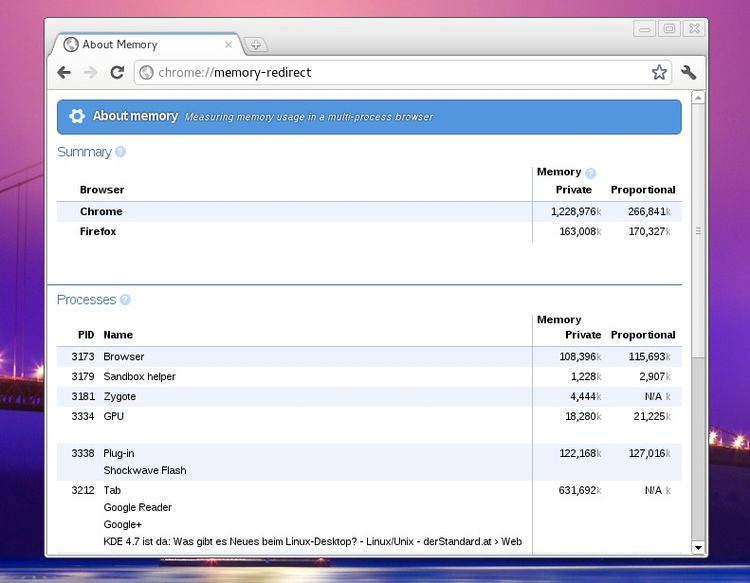Screen dimensions: 750x583
Task: Reload the About Memory page
Action: tap(117, 72)
